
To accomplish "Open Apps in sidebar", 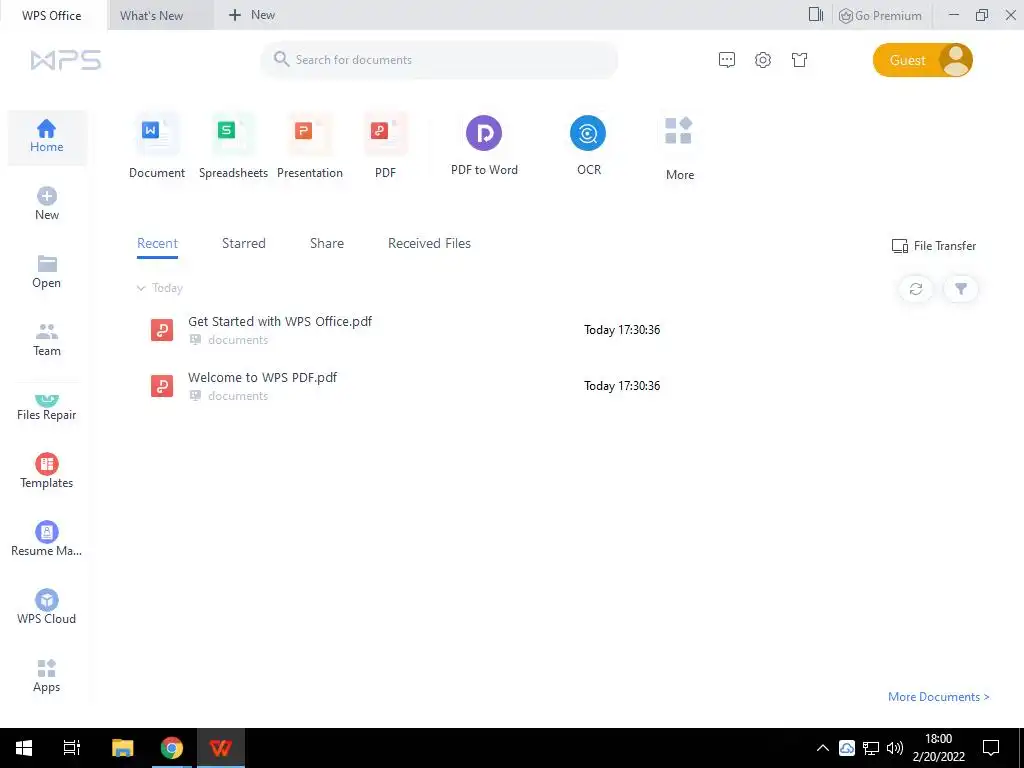I will pos(46,675).
